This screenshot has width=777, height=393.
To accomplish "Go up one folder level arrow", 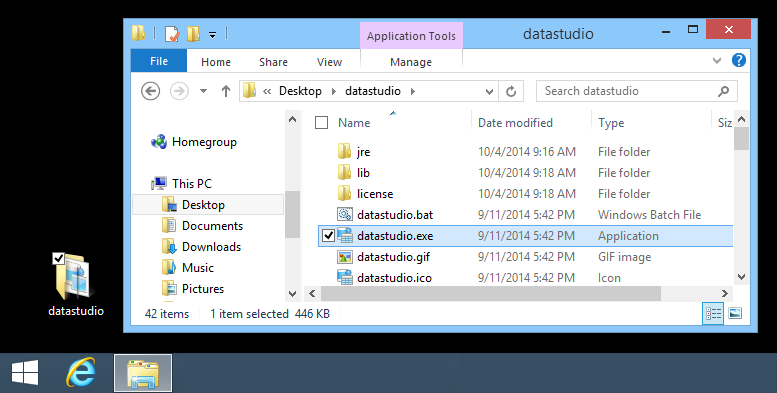I will [226, 91].
